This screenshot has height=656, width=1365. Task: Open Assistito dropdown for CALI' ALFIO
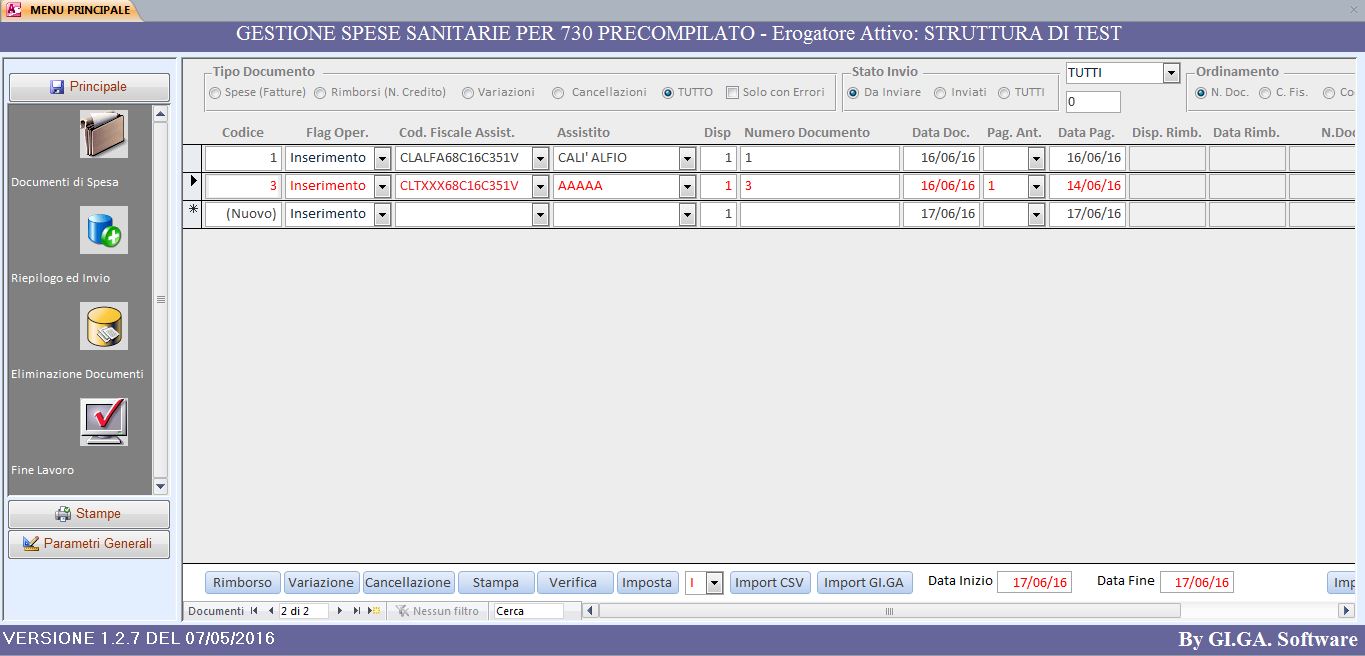tap(687, 158)
